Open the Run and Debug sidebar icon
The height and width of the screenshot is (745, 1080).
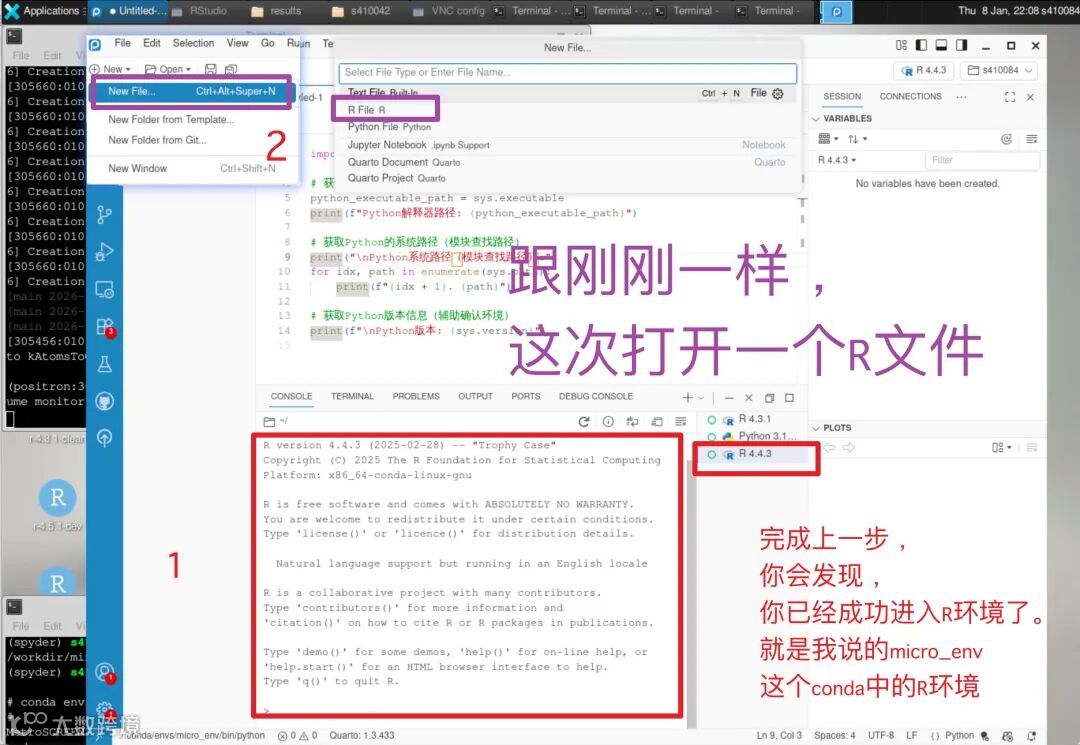pyautogui.click(x=104, y=252)
